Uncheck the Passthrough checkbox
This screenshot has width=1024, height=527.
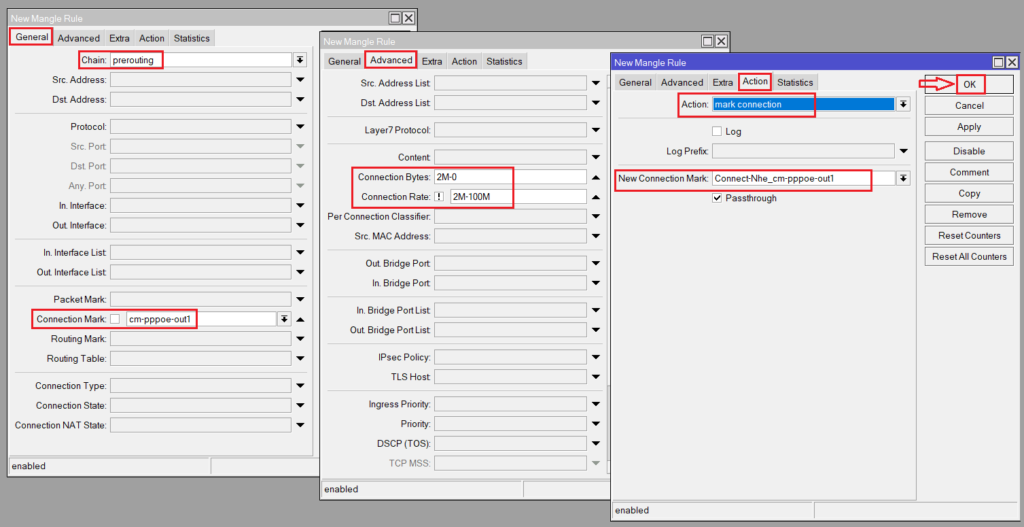[x=717, y=198]
